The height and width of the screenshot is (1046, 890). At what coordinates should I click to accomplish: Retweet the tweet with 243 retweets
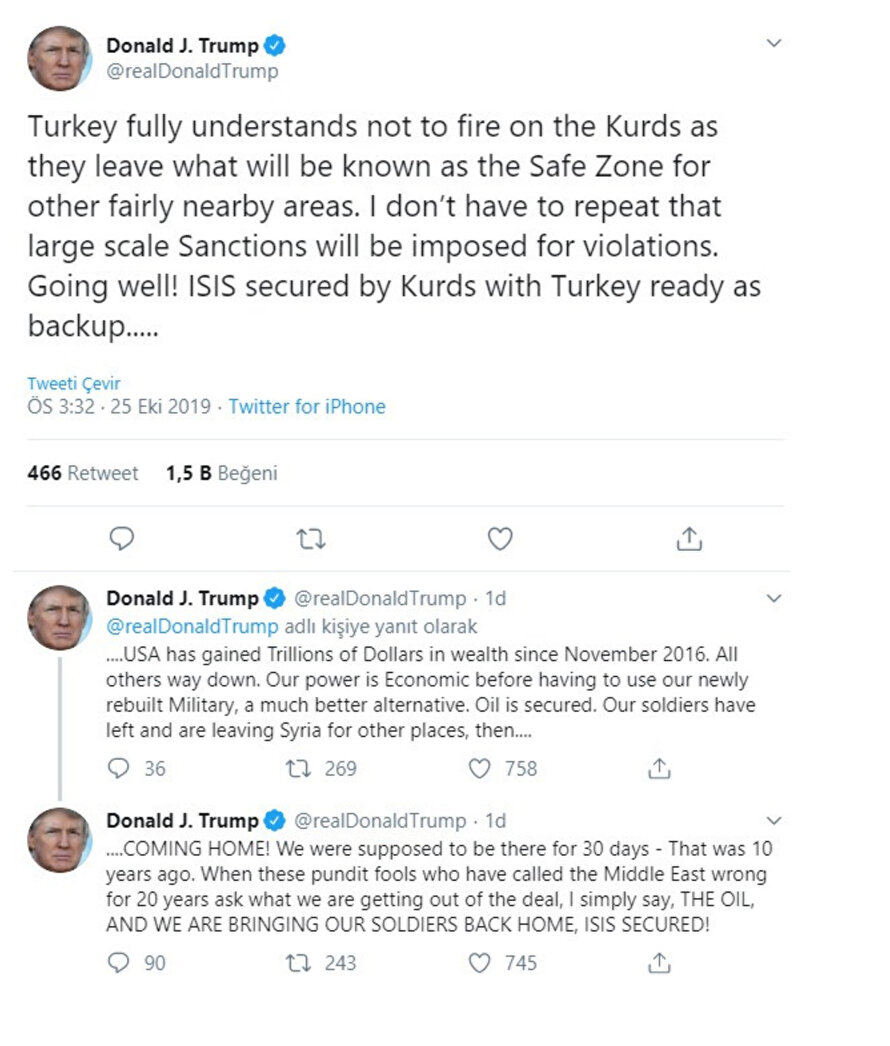[x=297, y=963]
